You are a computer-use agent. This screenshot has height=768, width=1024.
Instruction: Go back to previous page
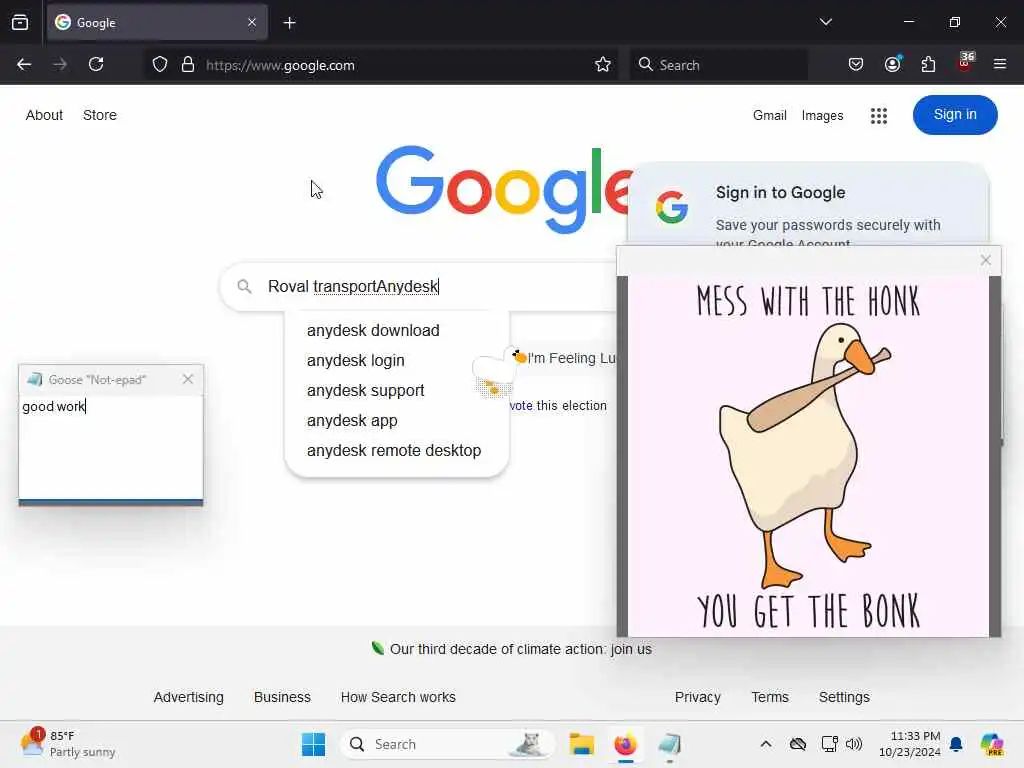[24, 65]
